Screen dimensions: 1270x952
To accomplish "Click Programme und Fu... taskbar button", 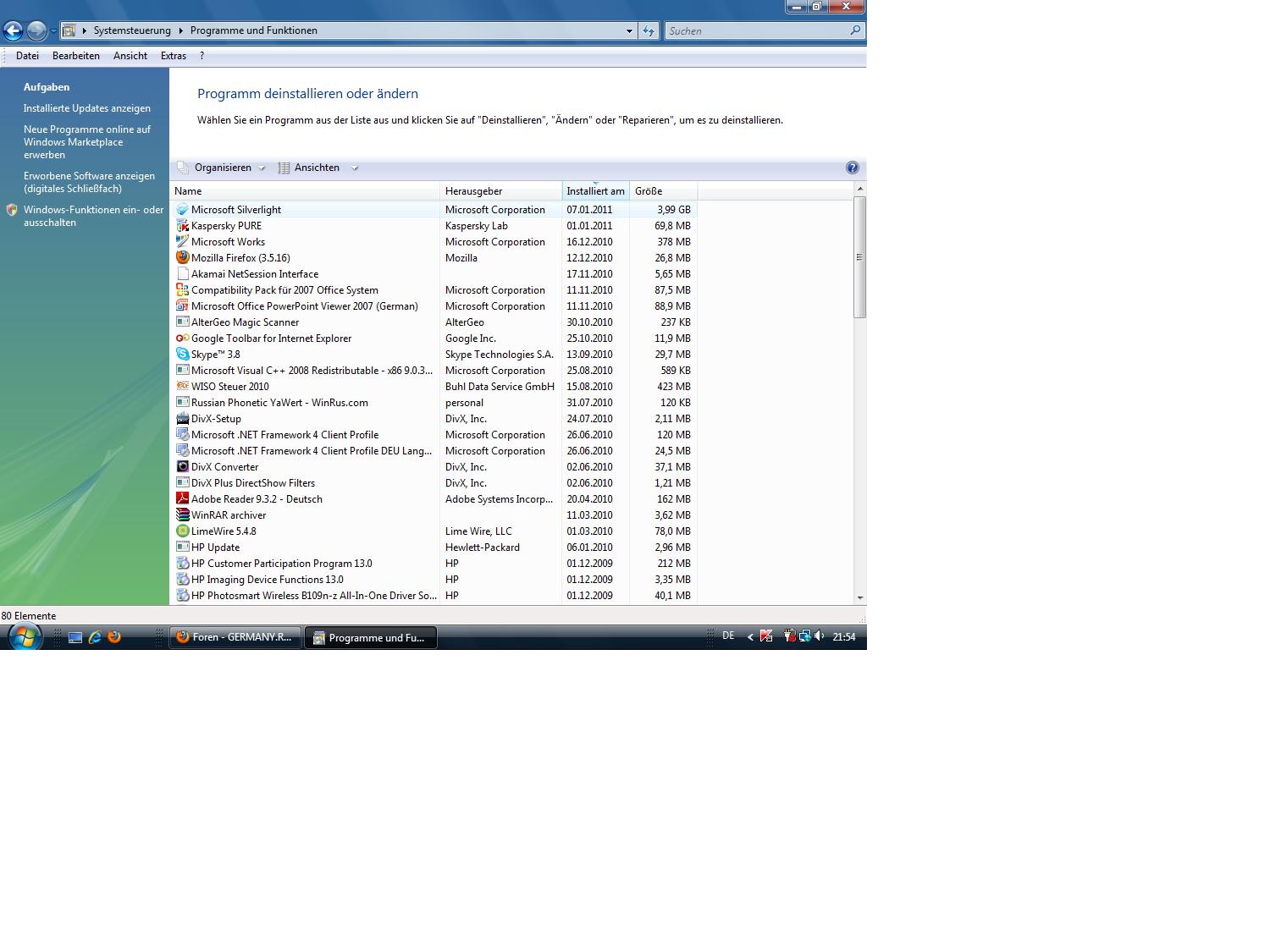I will point(371,637).
